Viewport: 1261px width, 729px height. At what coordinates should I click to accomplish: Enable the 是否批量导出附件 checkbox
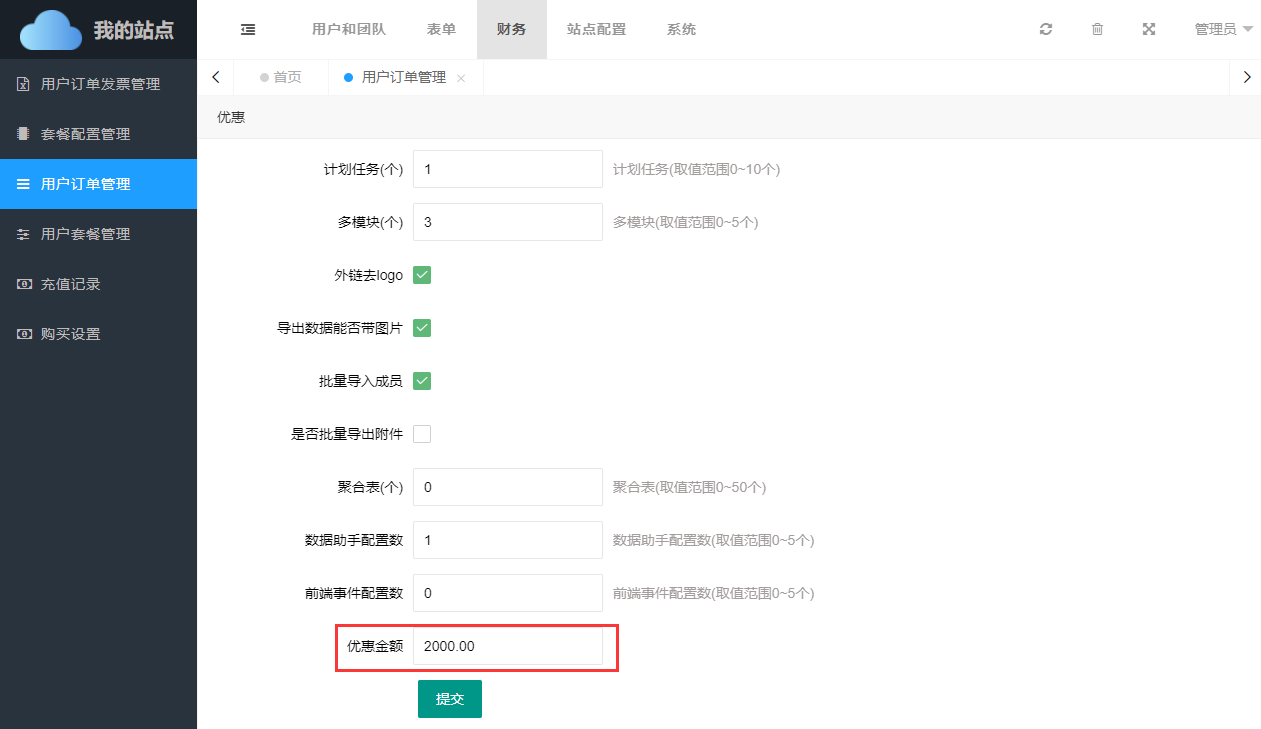422,434
